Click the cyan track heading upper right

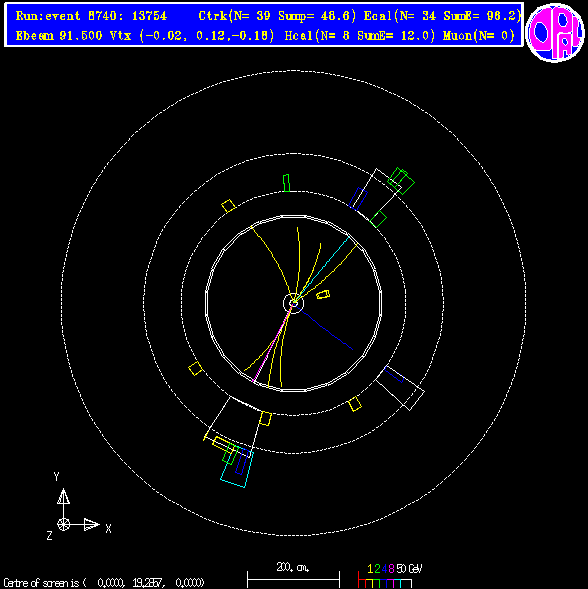coord(323,269)
